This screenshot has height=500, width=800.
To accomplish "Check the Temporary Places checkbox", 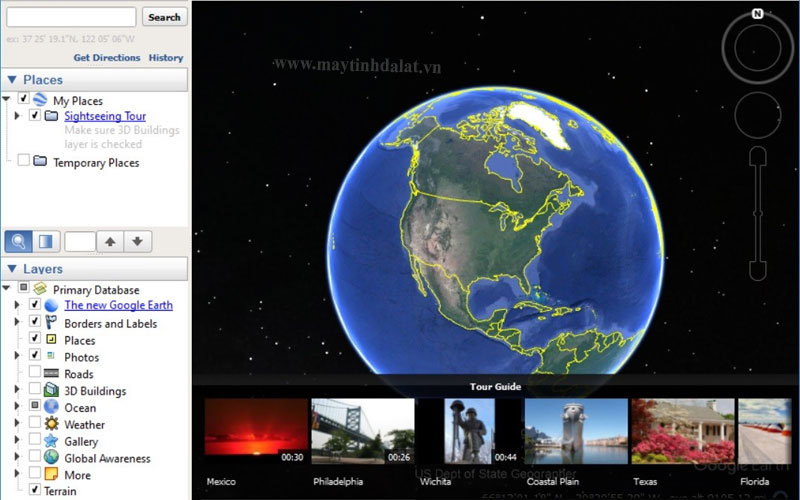I will 23,160.
